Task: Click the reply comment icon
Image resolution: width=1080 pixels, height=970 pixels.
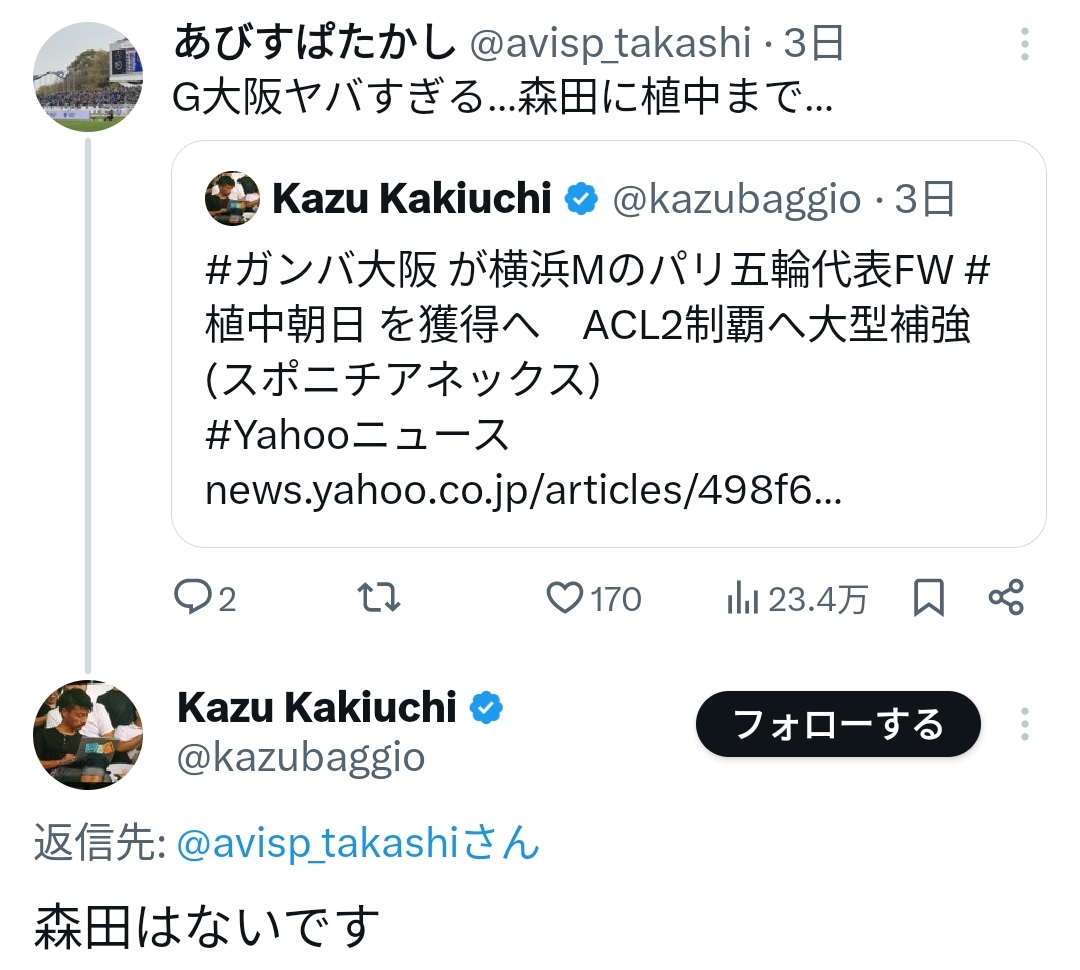Action: click(190, 598)
